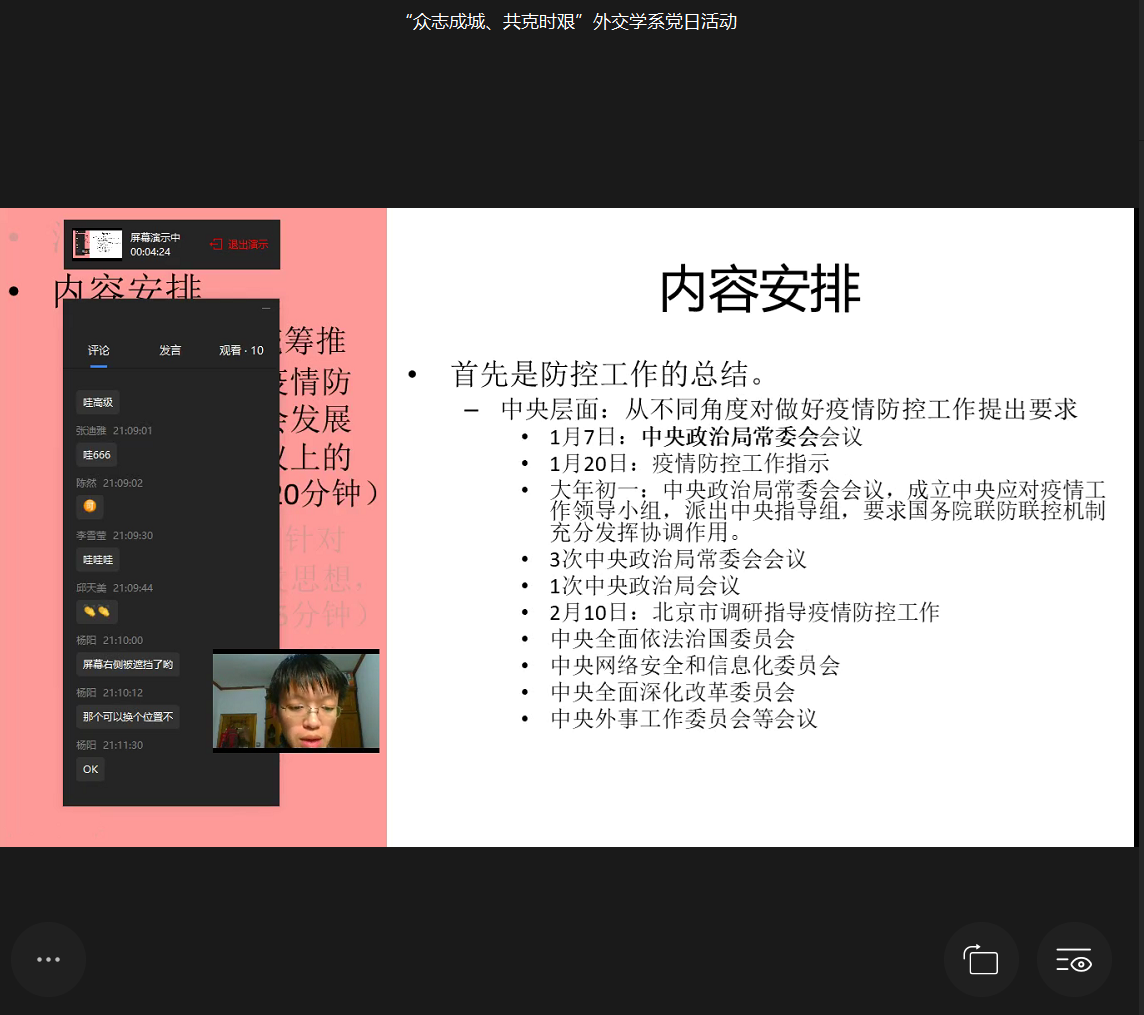
Task: Click the clapping emoji in 邱天美's comment
Action: (x=96, y=611)
